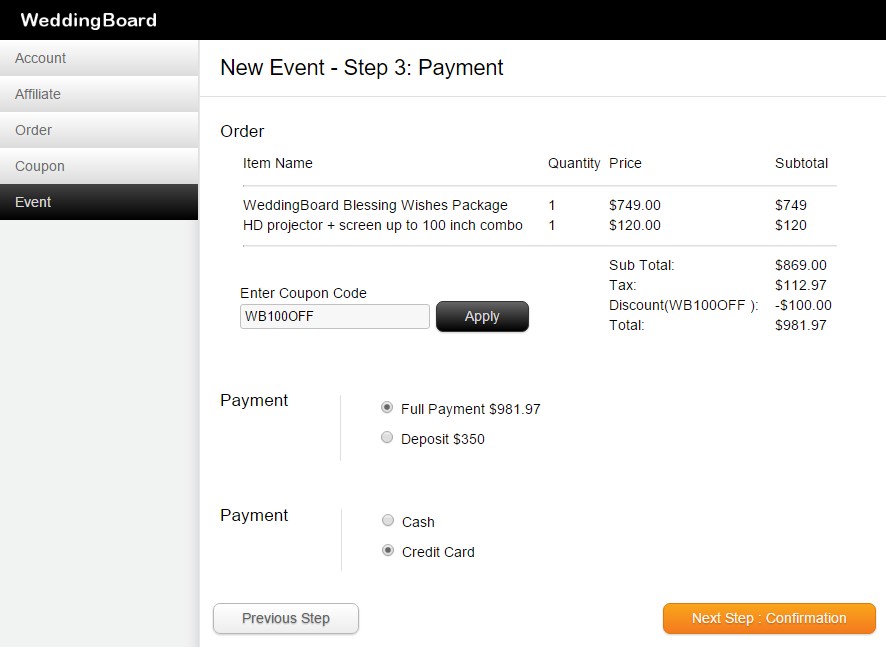Open the Affiliate sidebar menu
The image size is (886, 647).
pos(99,94)
